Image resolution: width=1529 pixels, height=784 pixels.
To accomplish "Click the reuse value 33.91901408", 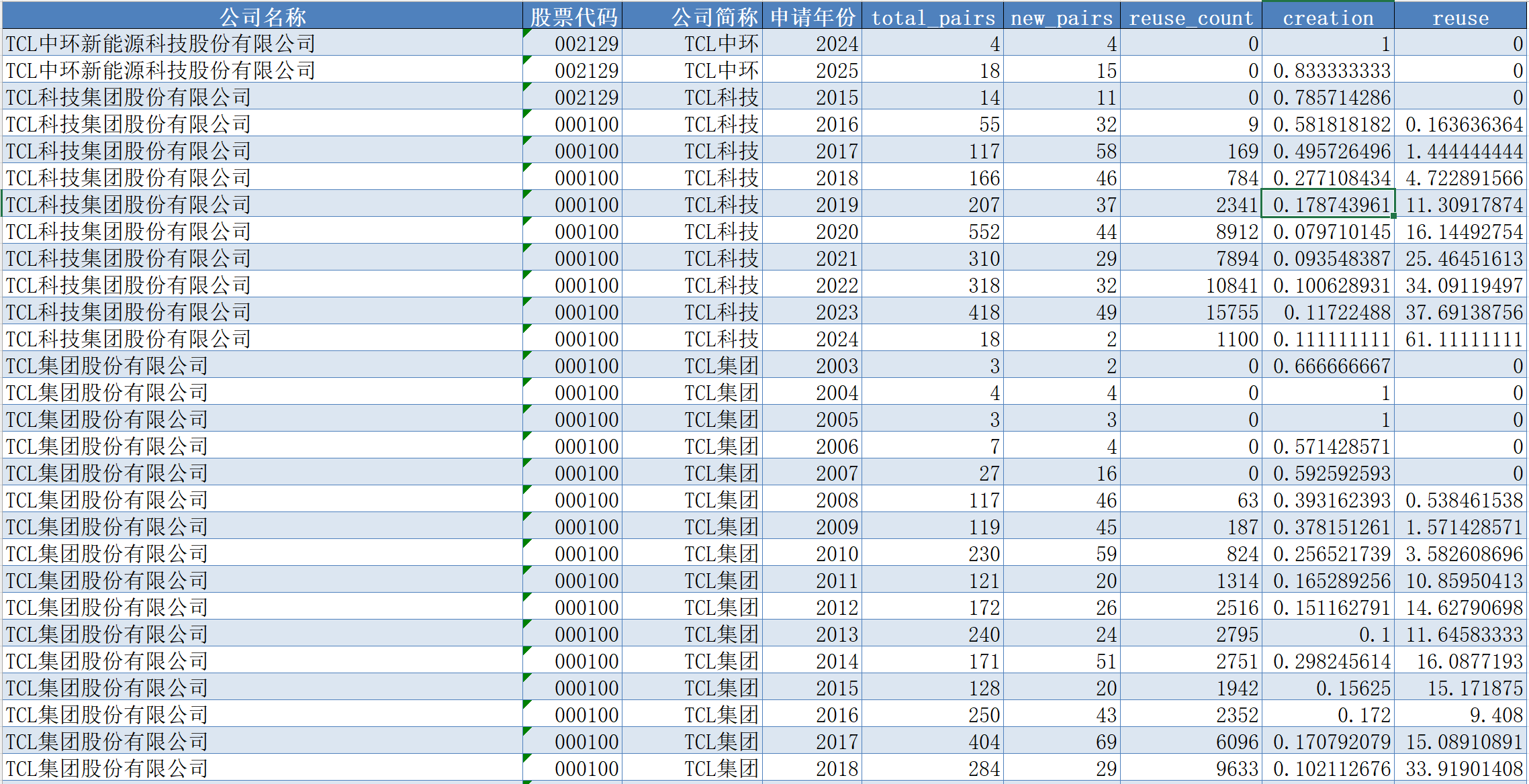I will click(1461, 768).
